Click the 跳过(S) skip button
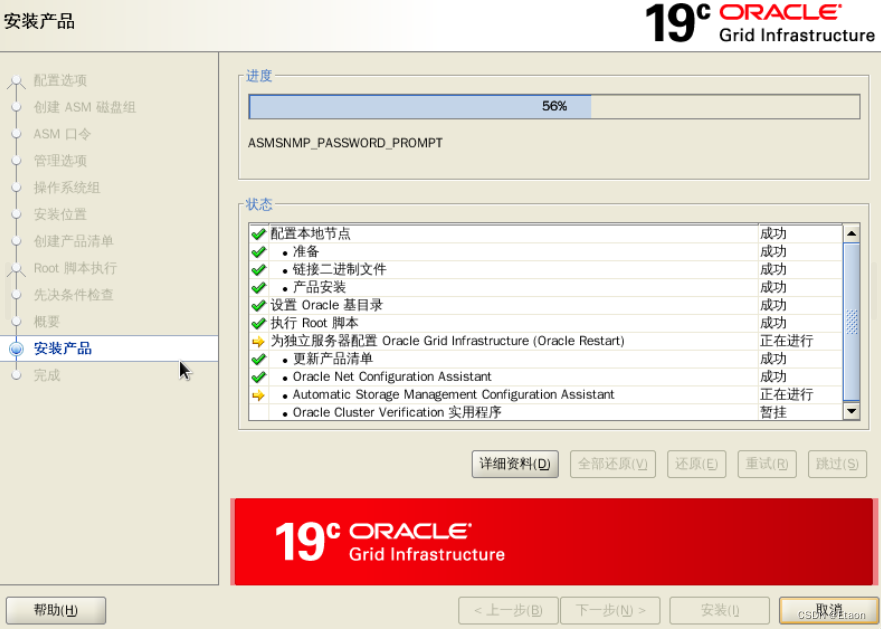Viewport: 881px width, 629px height. tap(837, 464)
